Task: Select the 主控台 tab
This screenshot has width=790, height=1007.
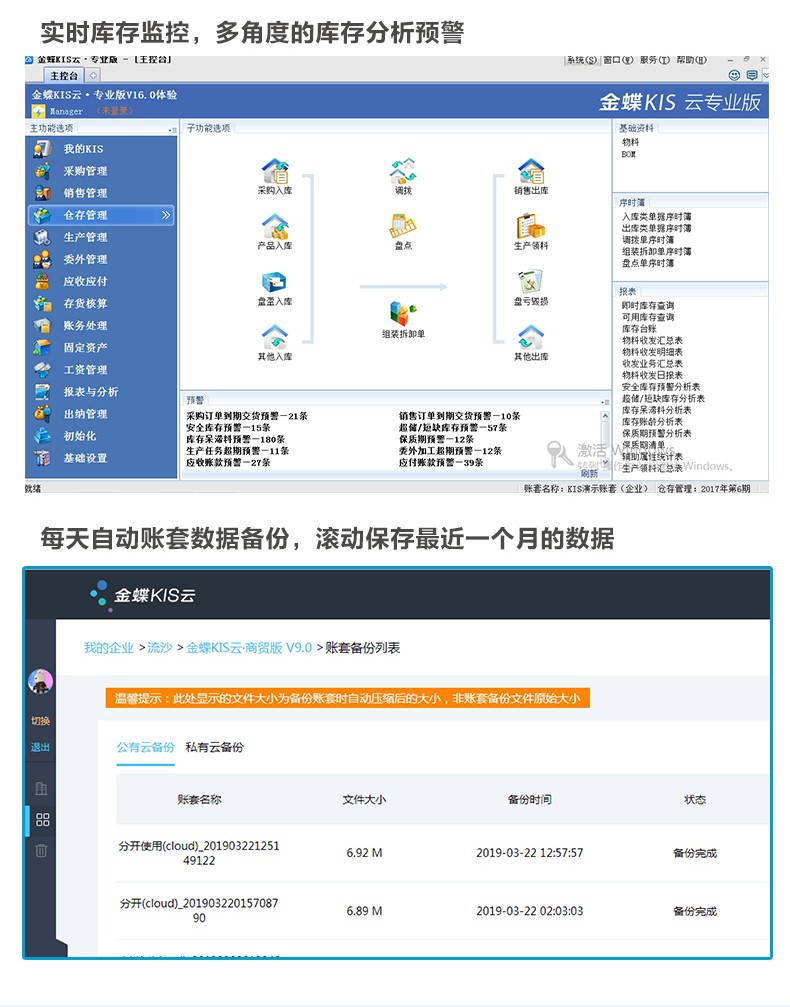Action: (x=64, y=76)
